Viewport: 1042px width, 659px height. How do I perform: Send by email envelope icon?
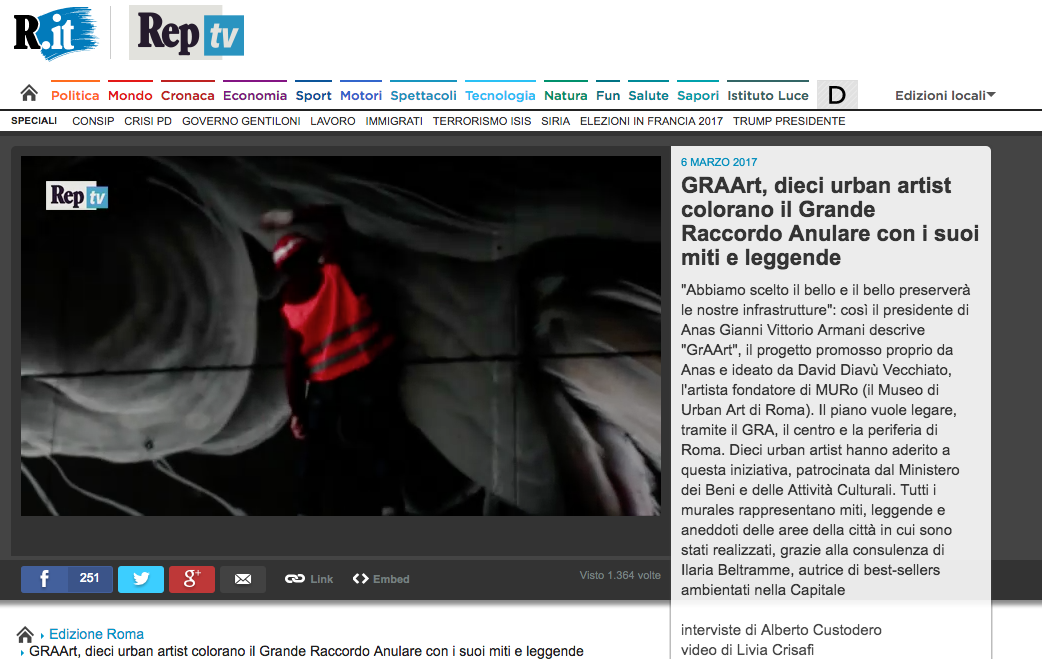tap(243, 579)
